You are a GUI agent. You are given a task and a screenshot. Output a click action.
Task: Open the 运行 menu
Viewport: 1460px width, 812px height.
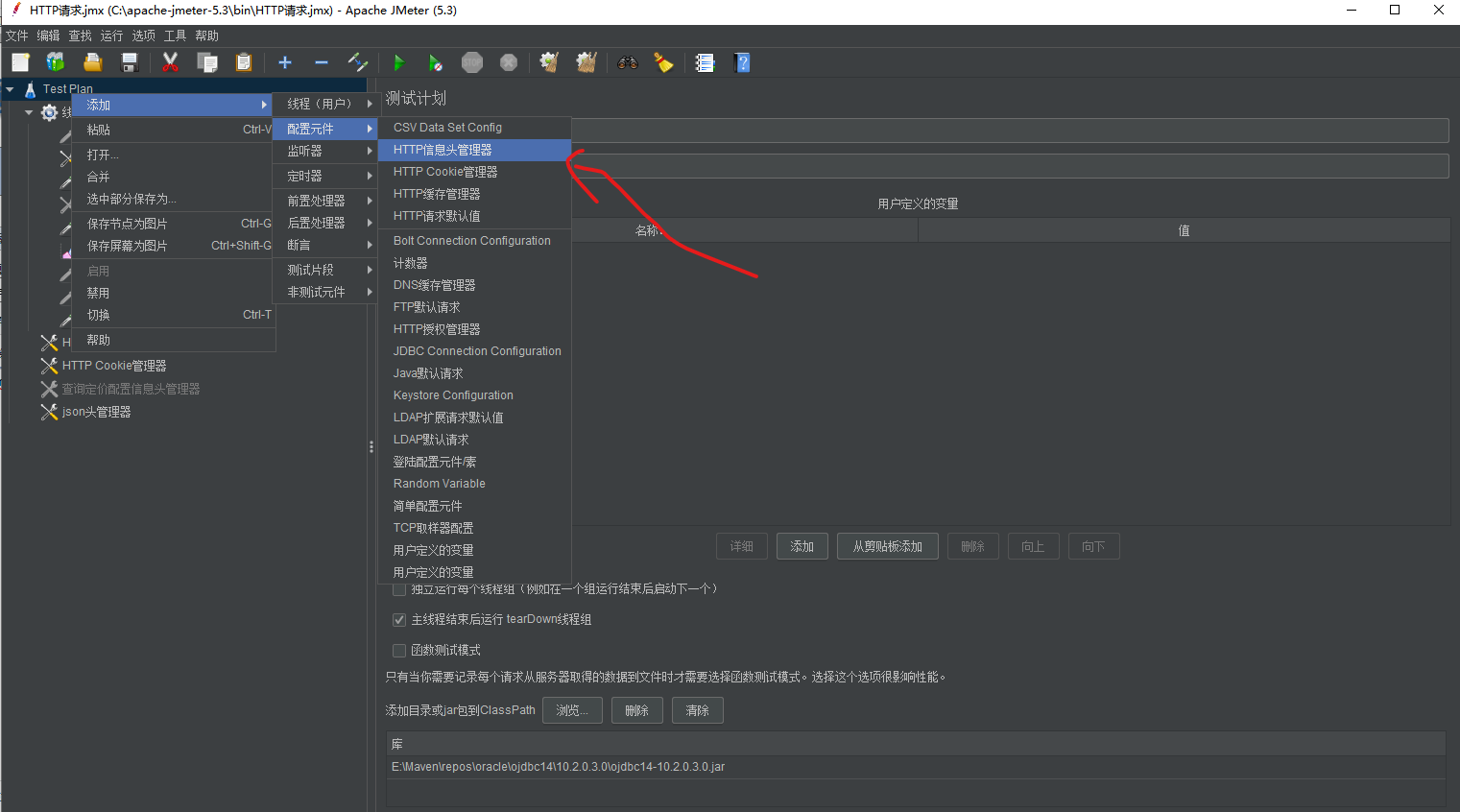[112, 36]
